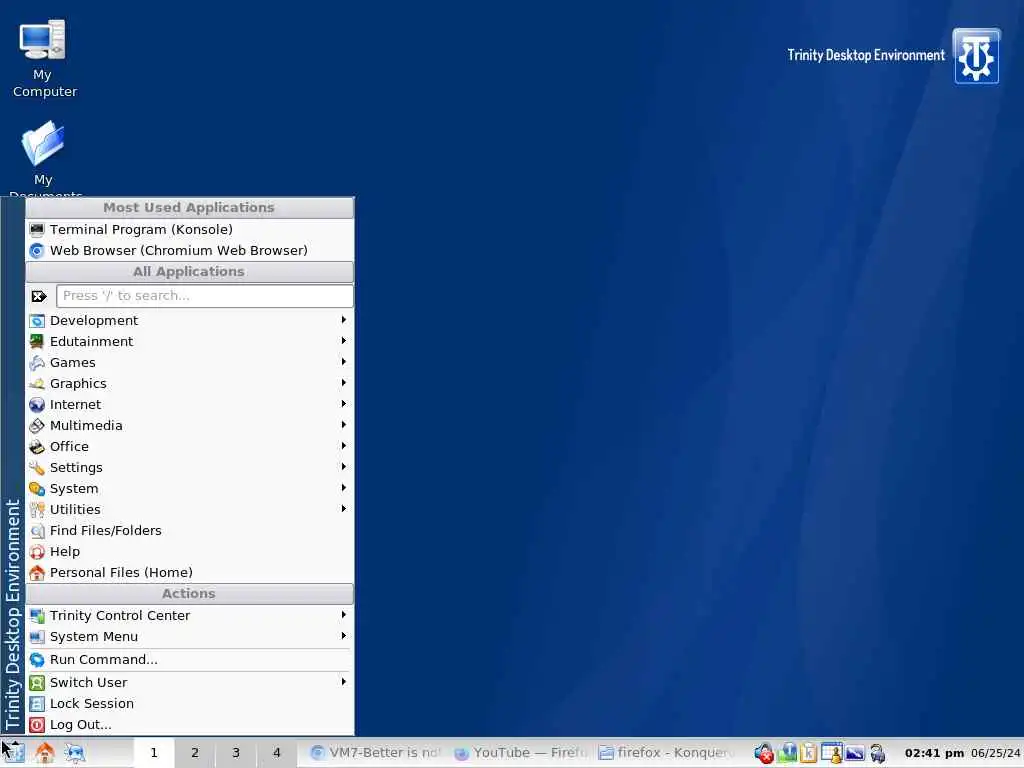Click the Edutainment category icon
This screenshot has height=768, width=1024.
pyautogui.click(x=37, y=341)
